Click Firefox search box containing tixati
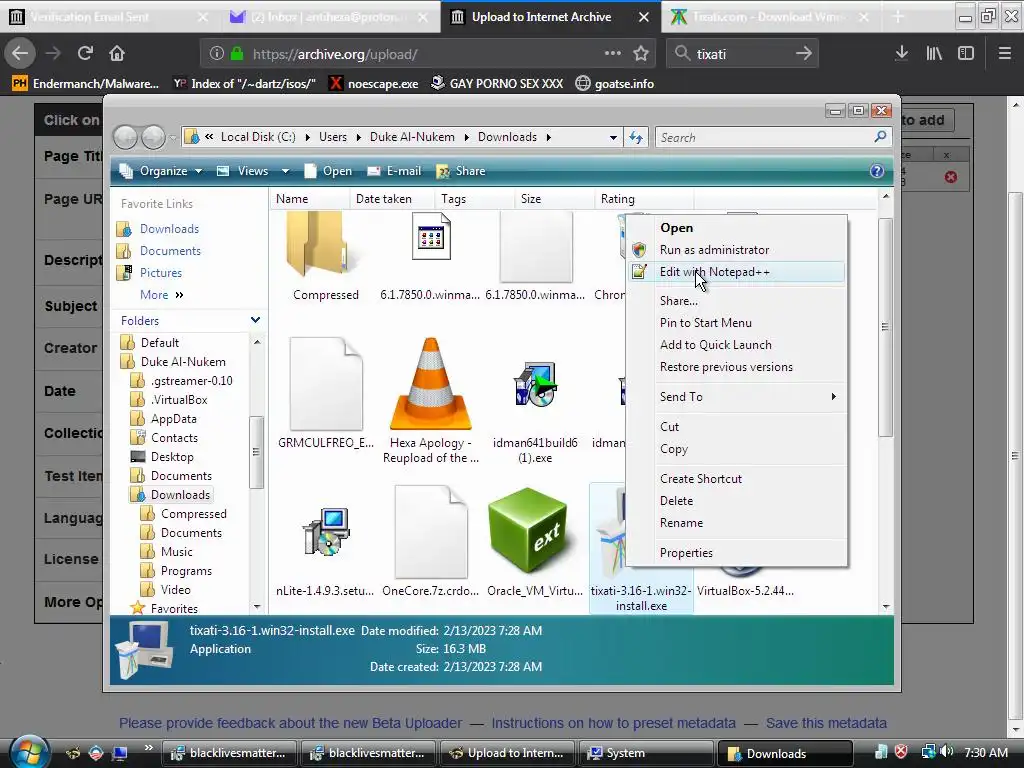1024x768 pixels. point(743,54)
